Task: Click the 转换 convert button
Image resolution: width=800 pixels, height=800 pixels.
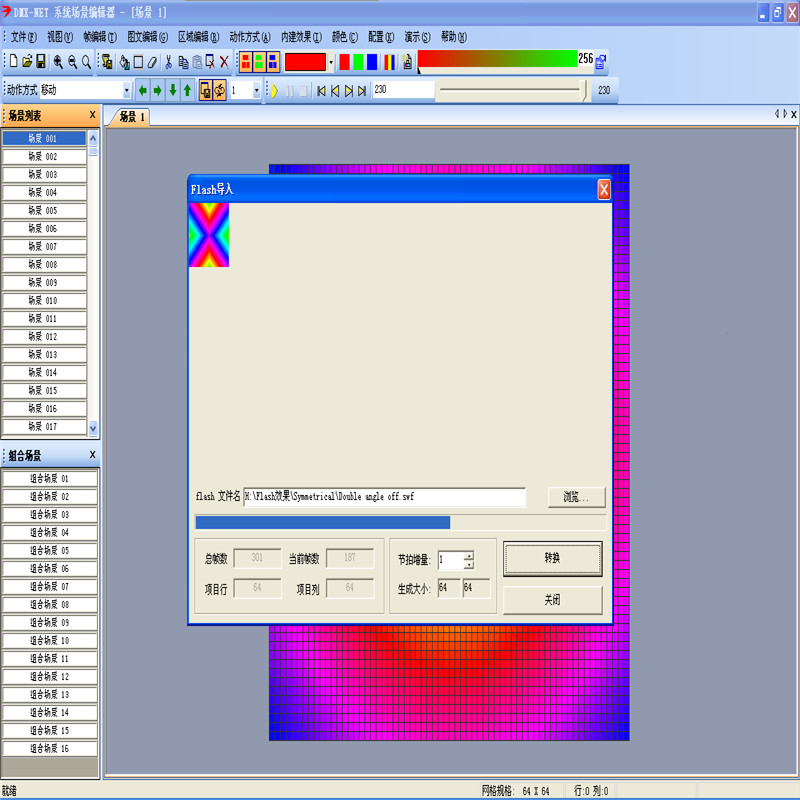Action: [552, 558]
